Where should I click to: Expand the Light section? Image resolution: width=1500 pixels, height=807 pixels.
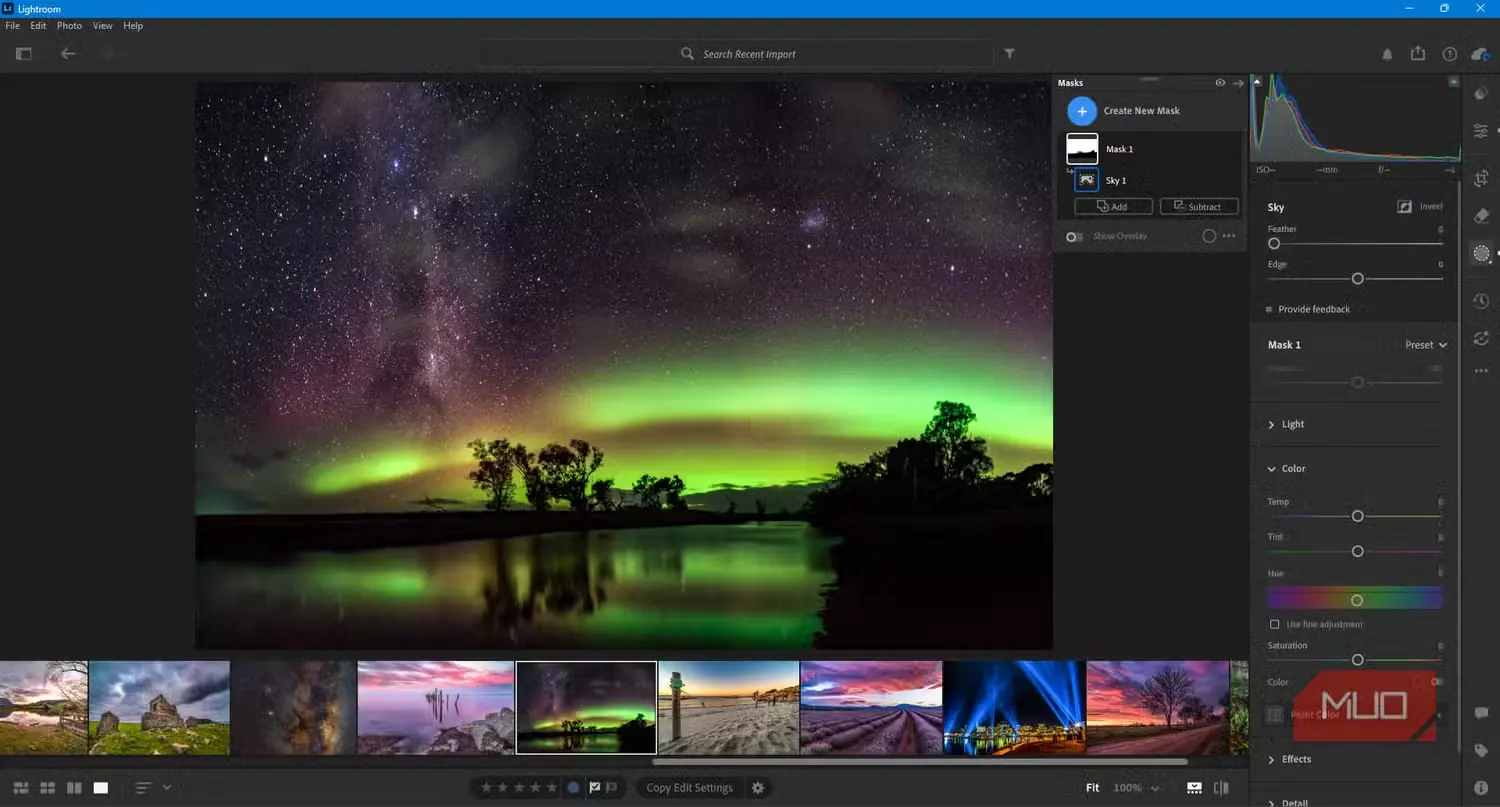pyautogui.click(x=1286, y=424)
